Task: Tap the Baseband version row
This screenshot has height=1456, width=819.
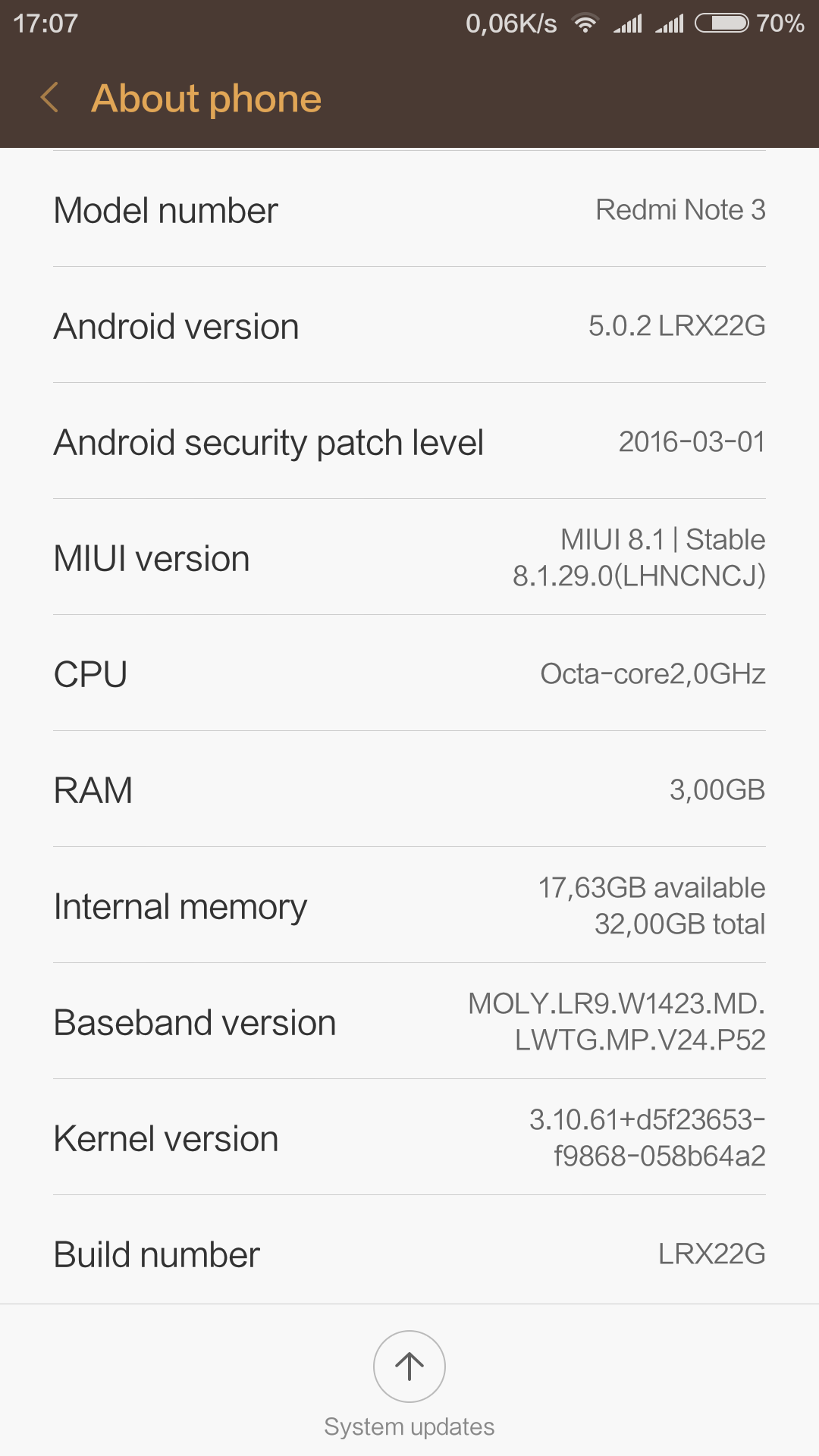Action: click(409, 1022)
